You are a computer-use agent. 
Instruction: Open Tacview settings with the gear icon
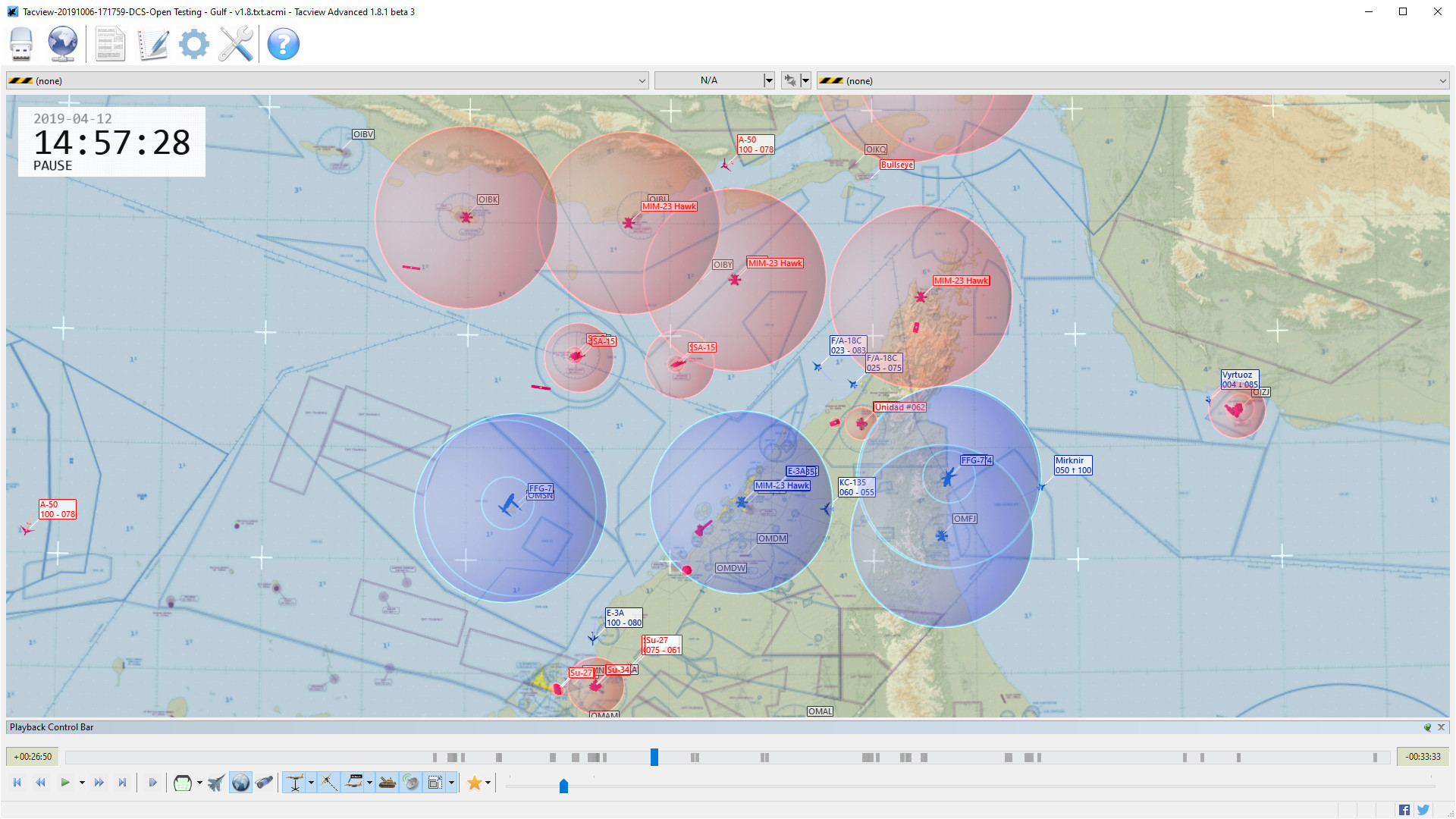pyautogui.click(x=194, y=44)
